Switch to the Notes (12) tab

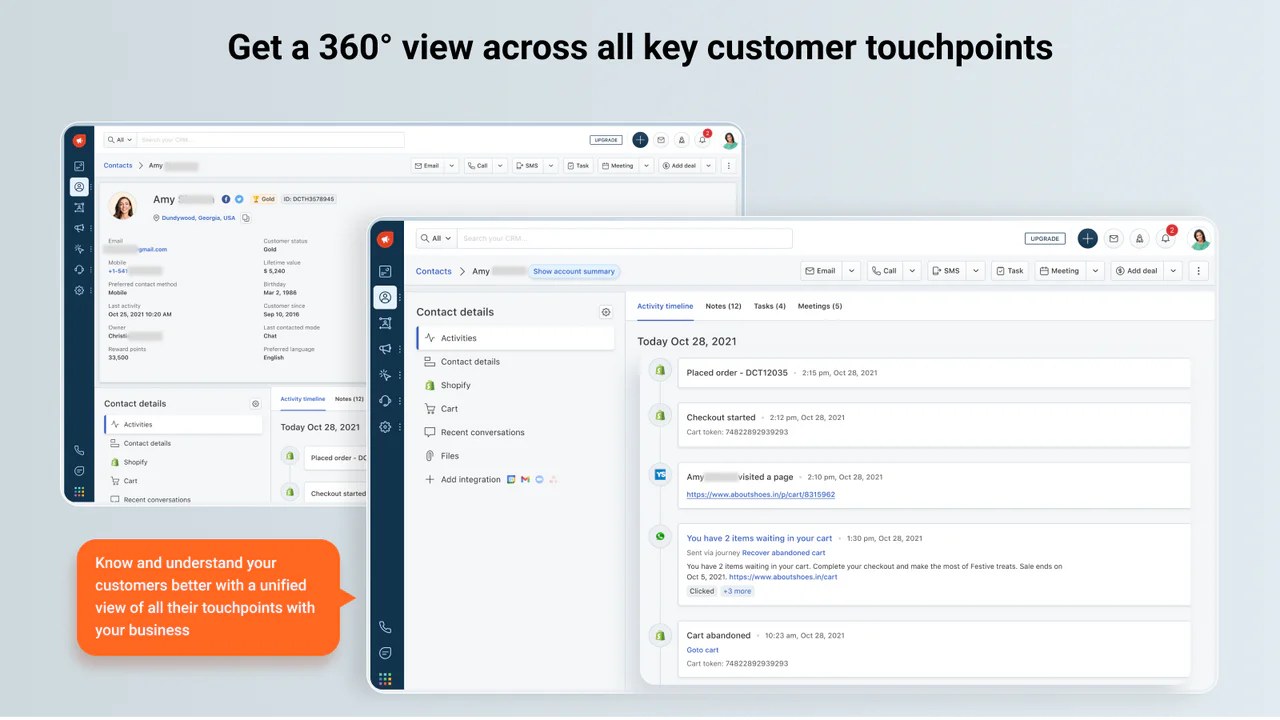coord(723,306)
